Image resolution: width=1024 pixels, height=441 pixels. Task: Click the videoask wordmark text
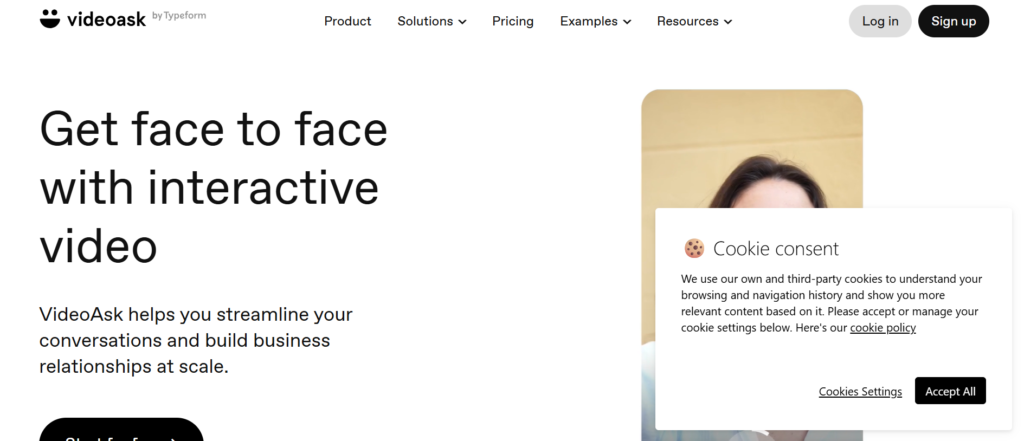pos(108,19)
